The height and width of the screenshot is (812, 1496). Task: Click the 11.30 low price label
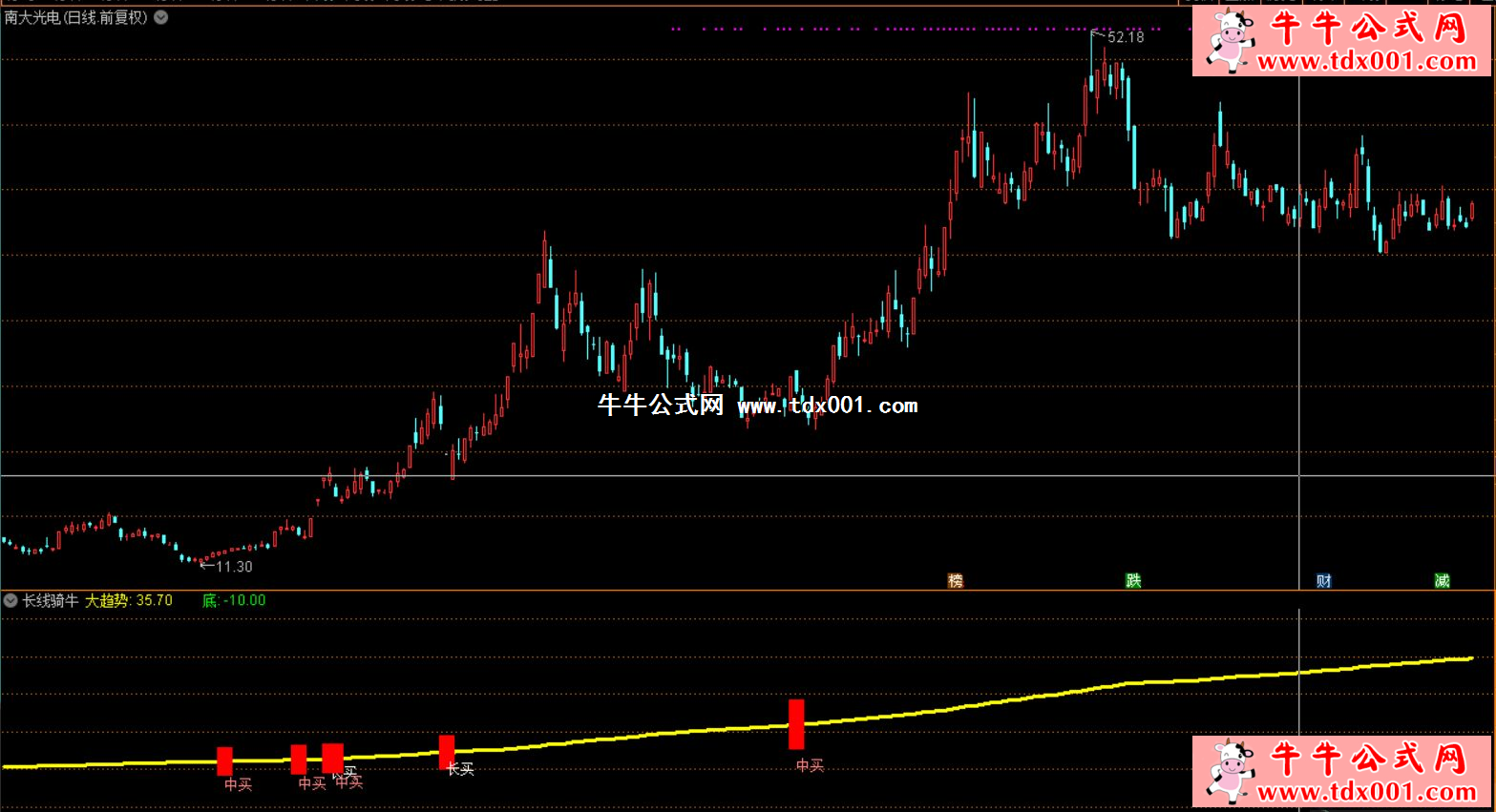coord(234,567)
